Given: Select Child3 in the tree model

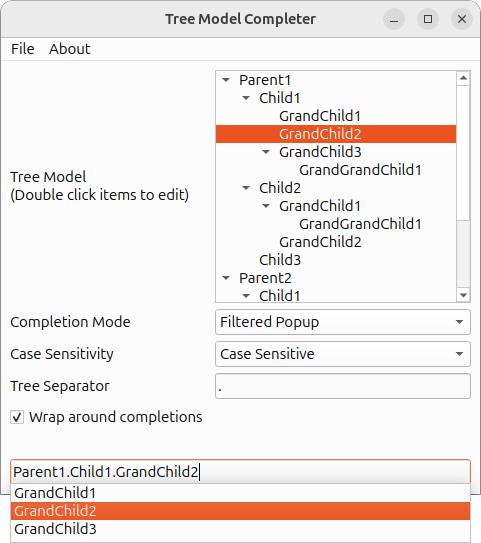Looking at the screenshot, I should point(280,260).
